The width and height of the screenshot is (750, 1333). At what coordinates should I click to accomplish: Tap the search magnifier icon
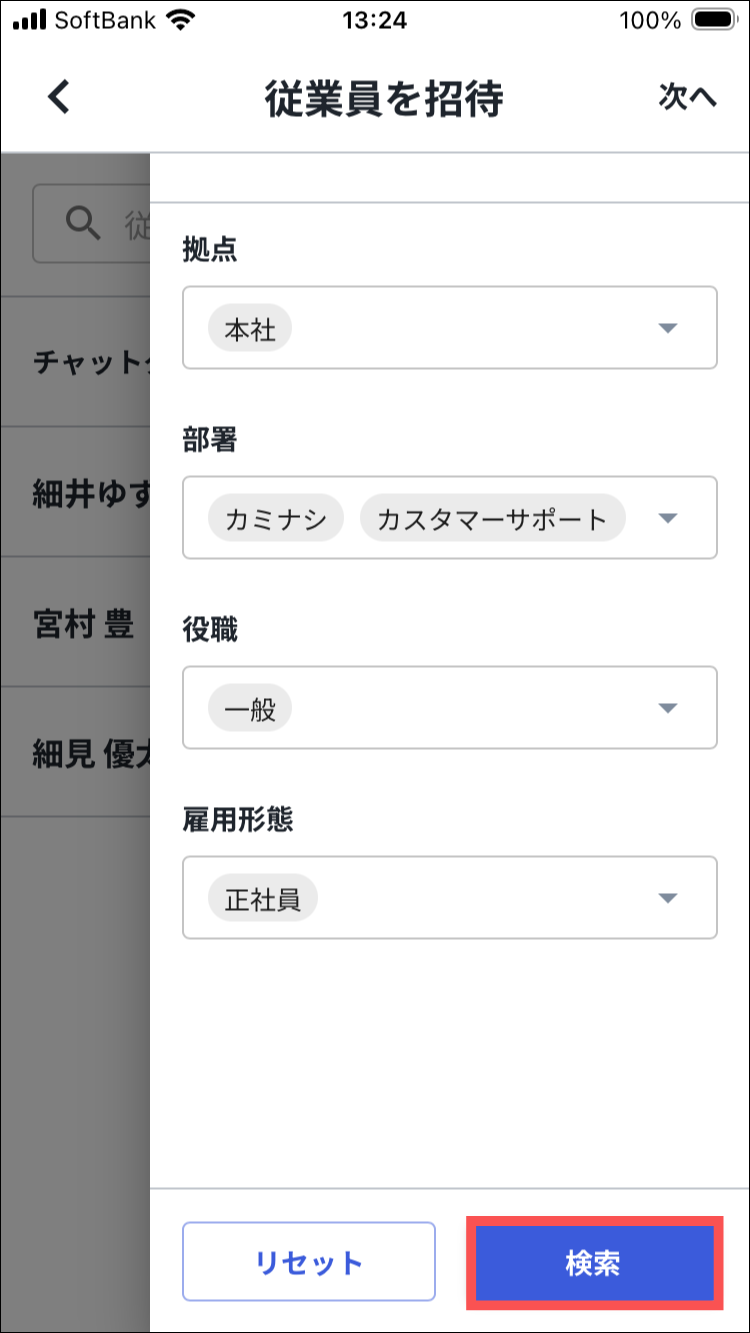pyautogui.click(x=83, y=222)
